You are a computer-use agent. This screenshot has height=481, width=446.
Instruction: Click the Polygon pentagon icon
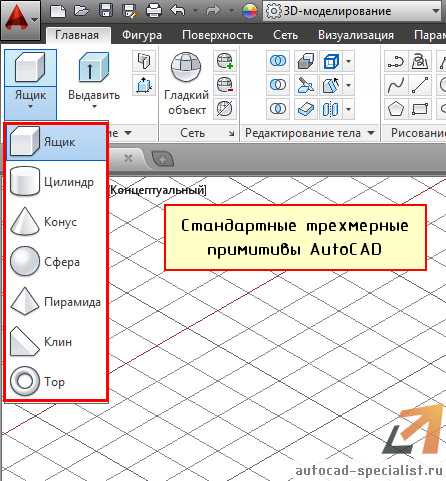(x=396, y=109)
